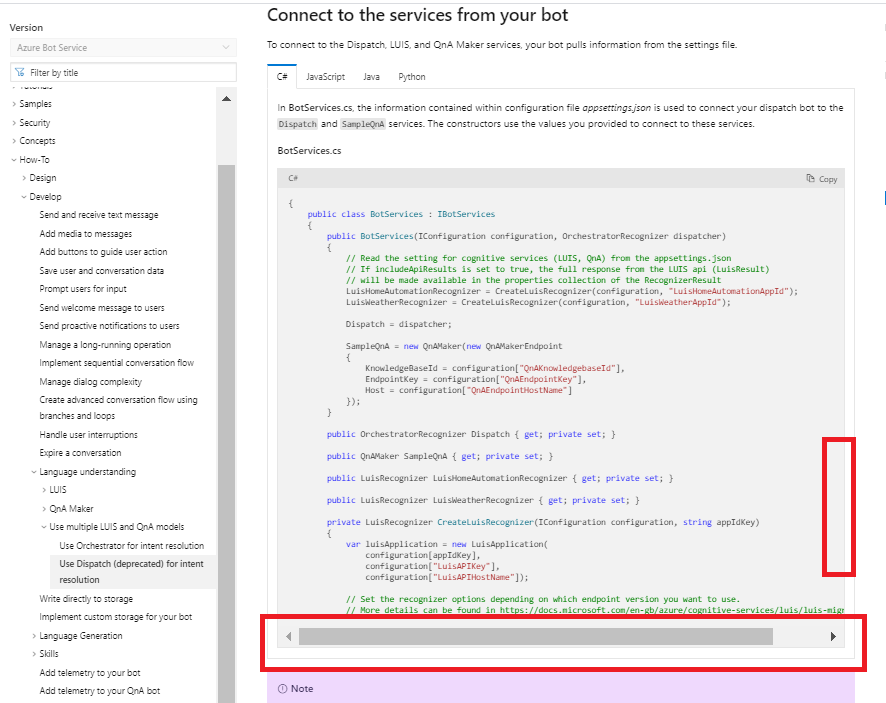Screen dimensions: 886x703
Task: Click the sidebar vertical scrollbar thumb
Action: point(227,433)
